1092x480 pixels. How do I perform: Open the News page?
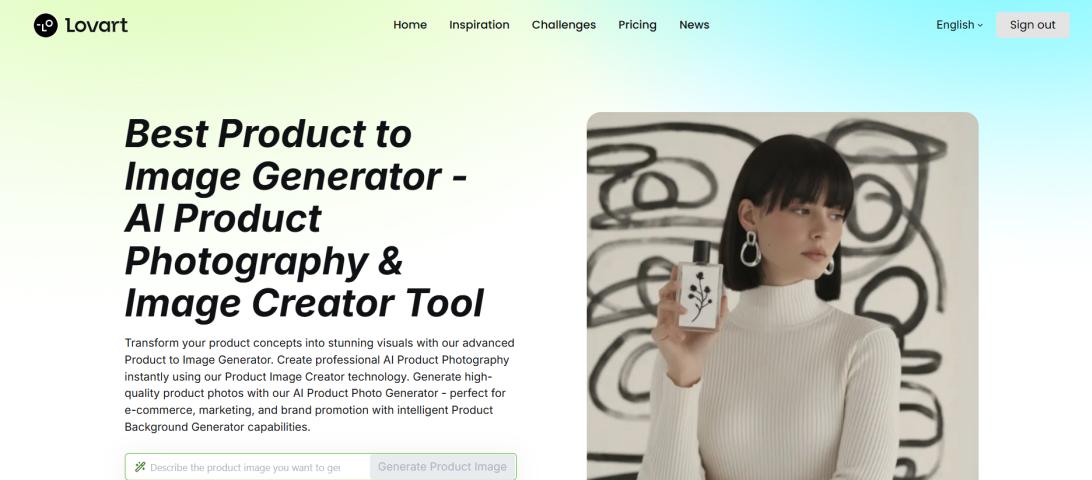tap(694, 25)
